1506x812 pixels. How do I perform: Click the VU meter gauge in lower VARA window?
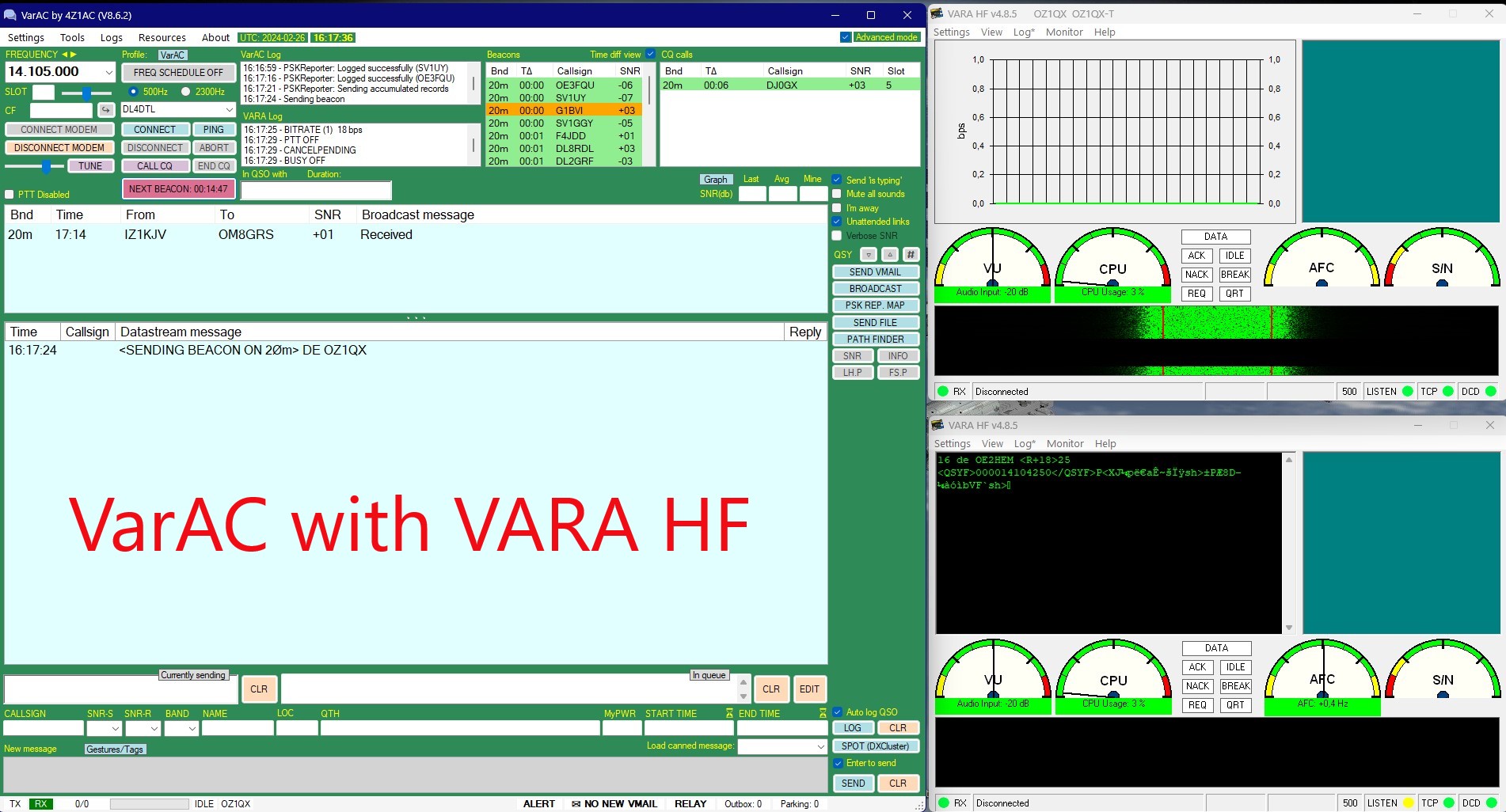(x=993, y=669)
